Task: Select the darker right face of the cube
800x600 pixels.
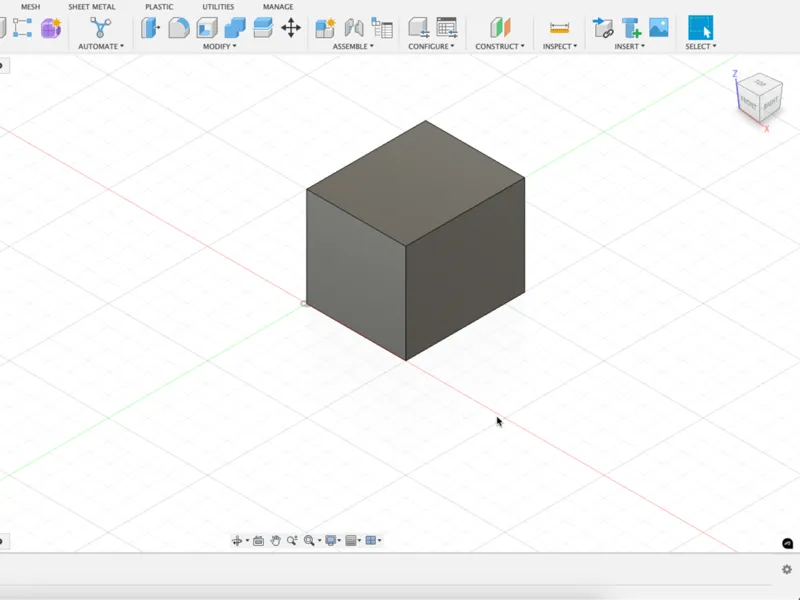Action: 465,268
